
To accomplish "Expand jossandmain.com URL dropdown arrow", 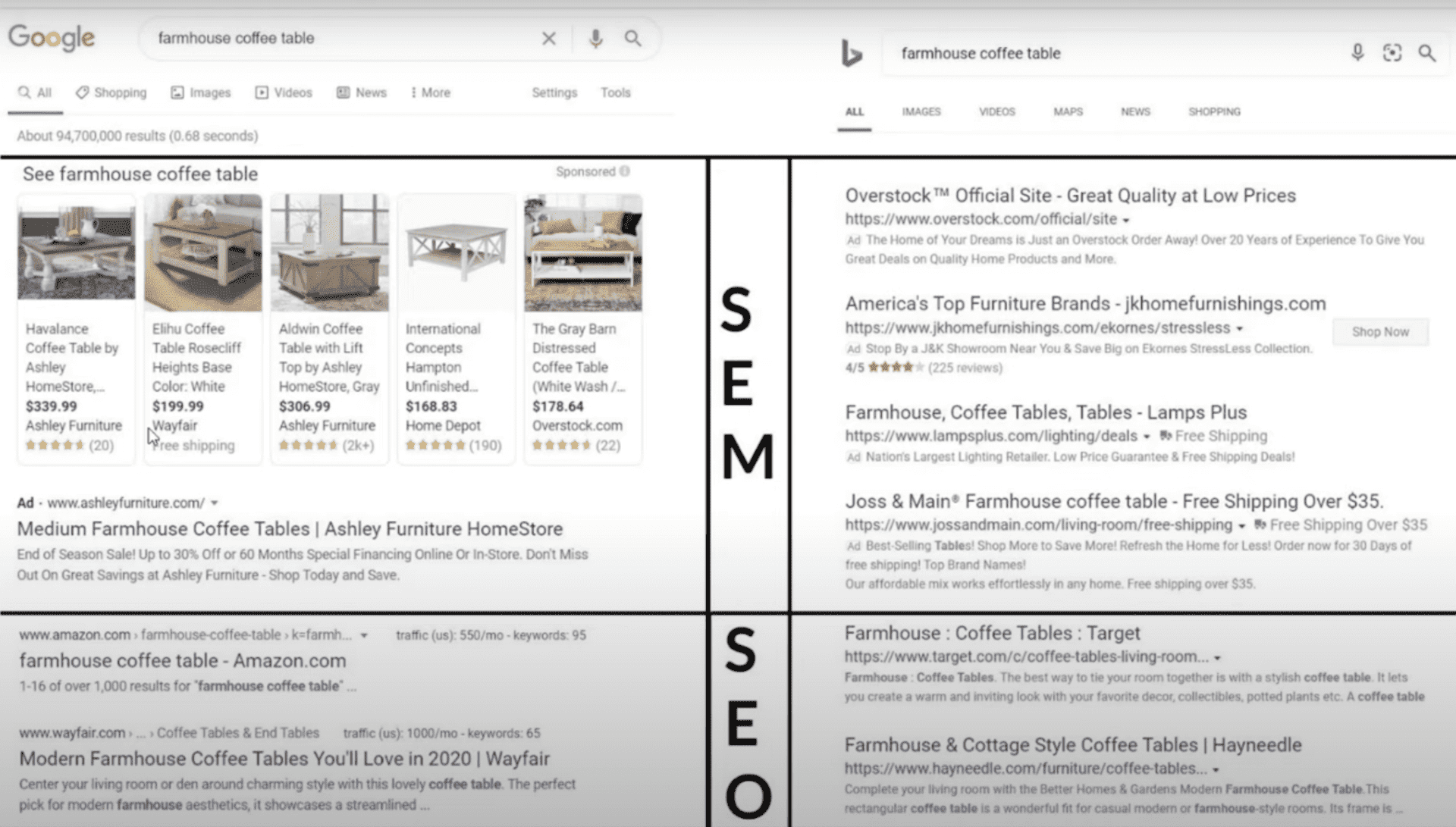I will pos(1241,525).
